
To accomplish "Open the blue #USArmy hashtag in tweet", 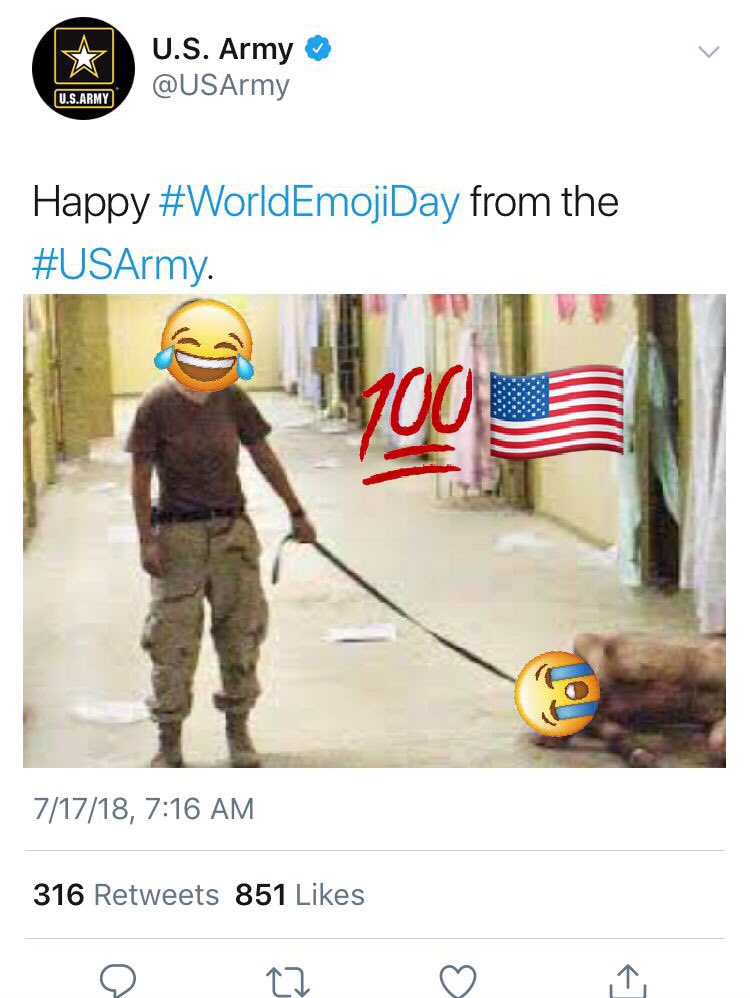I will (119, 265).
